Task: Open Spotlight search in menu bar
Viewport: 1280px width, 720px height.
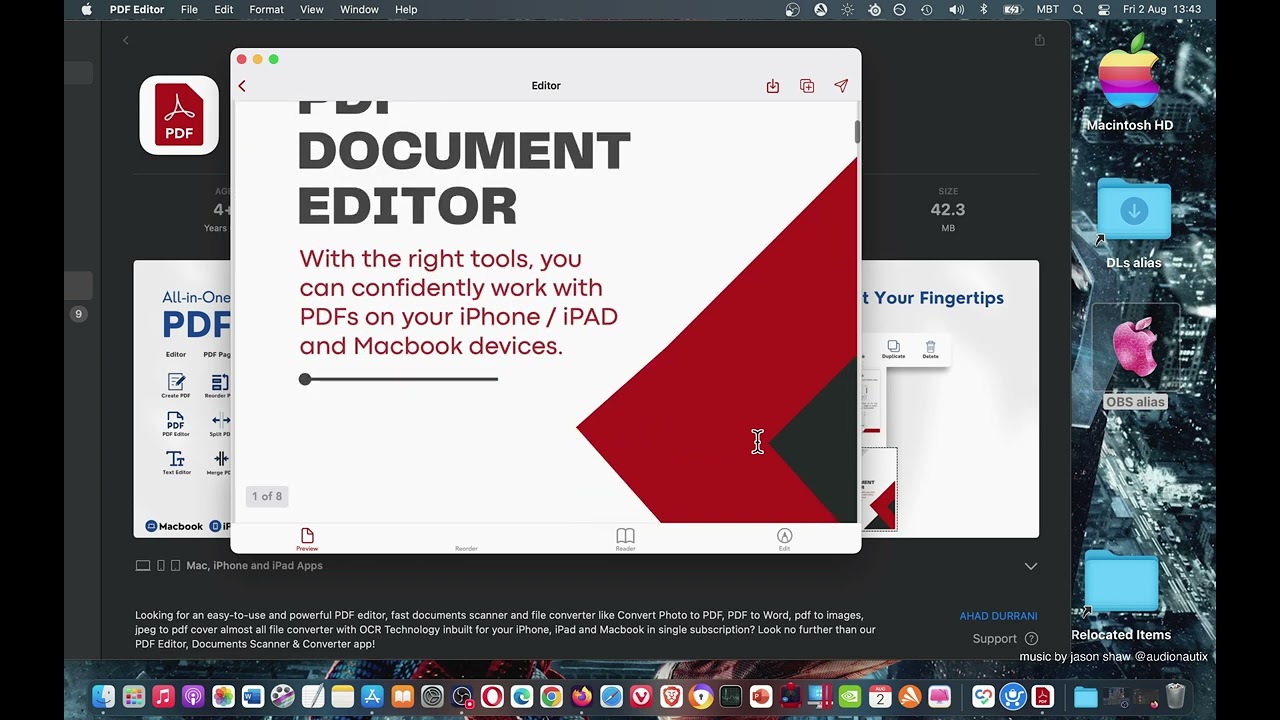Action: tap(1078, 9)
